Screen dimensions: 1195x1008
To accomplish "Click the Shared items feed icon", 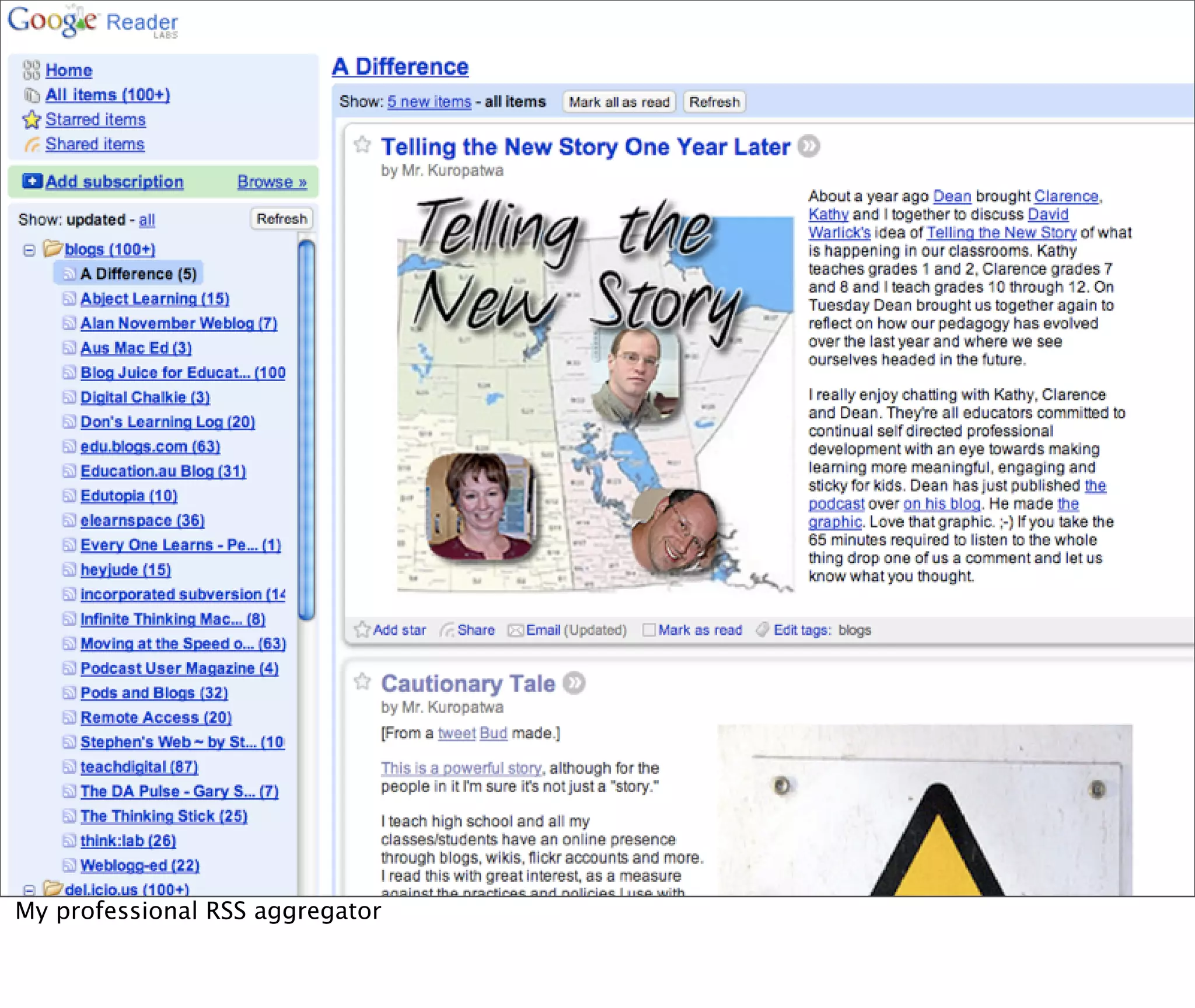I will pos(32,144).
